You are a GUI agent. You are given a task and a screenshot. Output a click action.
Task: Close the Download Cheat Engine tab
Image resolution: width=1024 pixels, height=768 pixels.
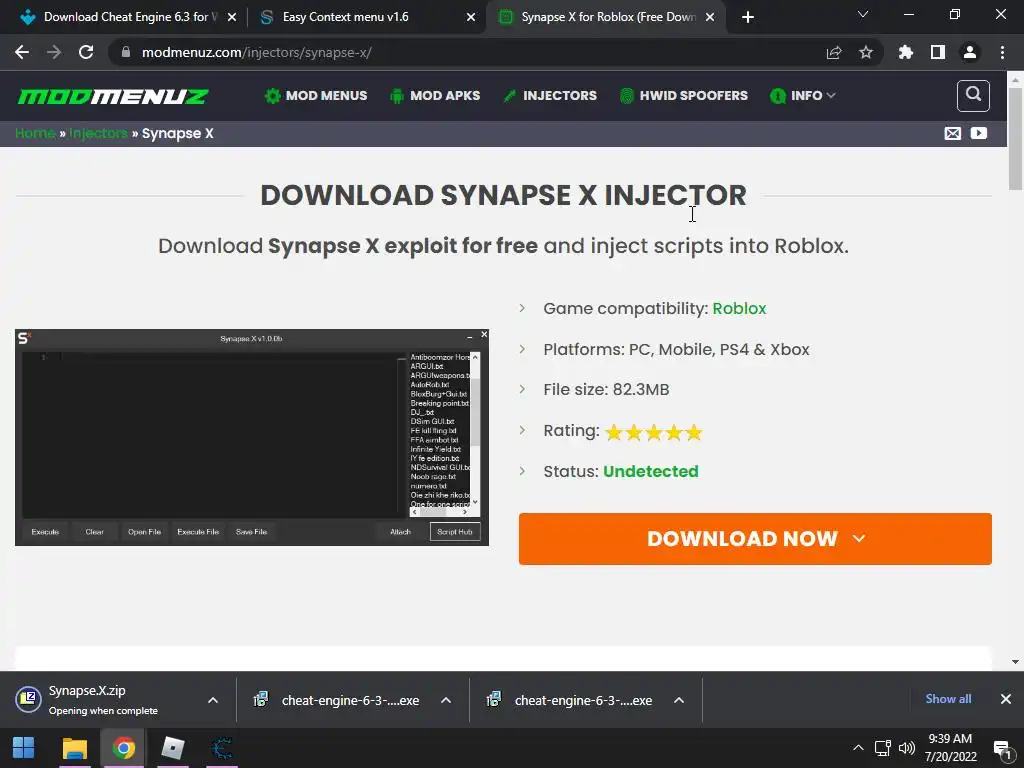[x=232, y=18]
